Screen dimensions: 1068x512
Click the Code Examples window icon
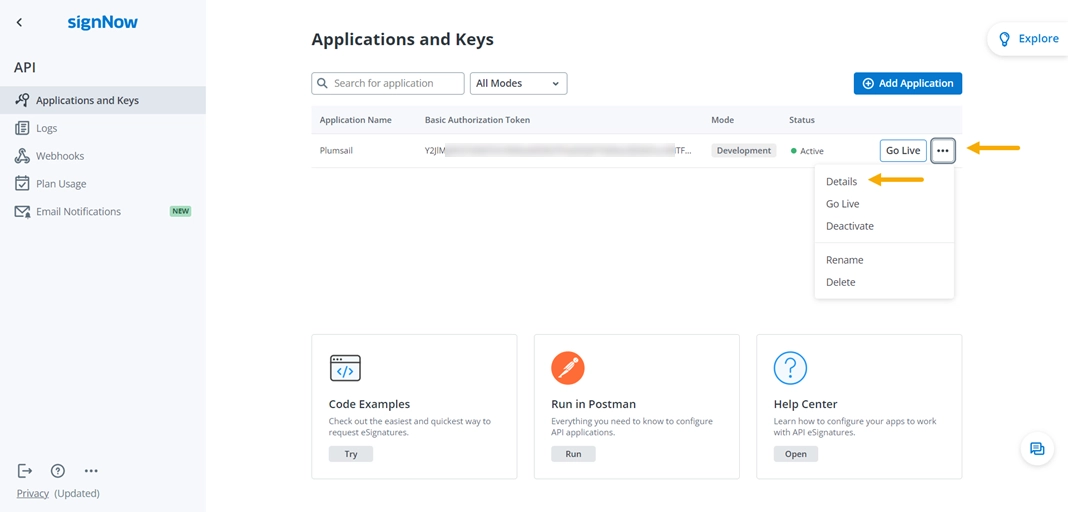(x=345, y=368)
